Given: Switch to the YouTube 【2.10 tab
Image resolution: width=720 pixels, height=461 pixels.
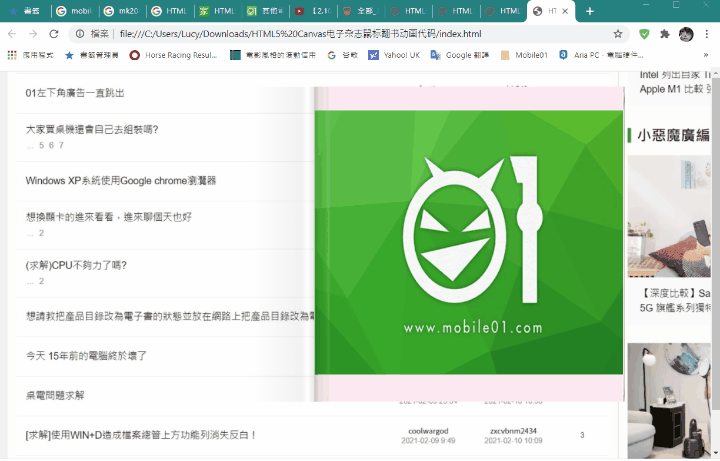Looking at the screenshot, I should (x=313, y=11).
